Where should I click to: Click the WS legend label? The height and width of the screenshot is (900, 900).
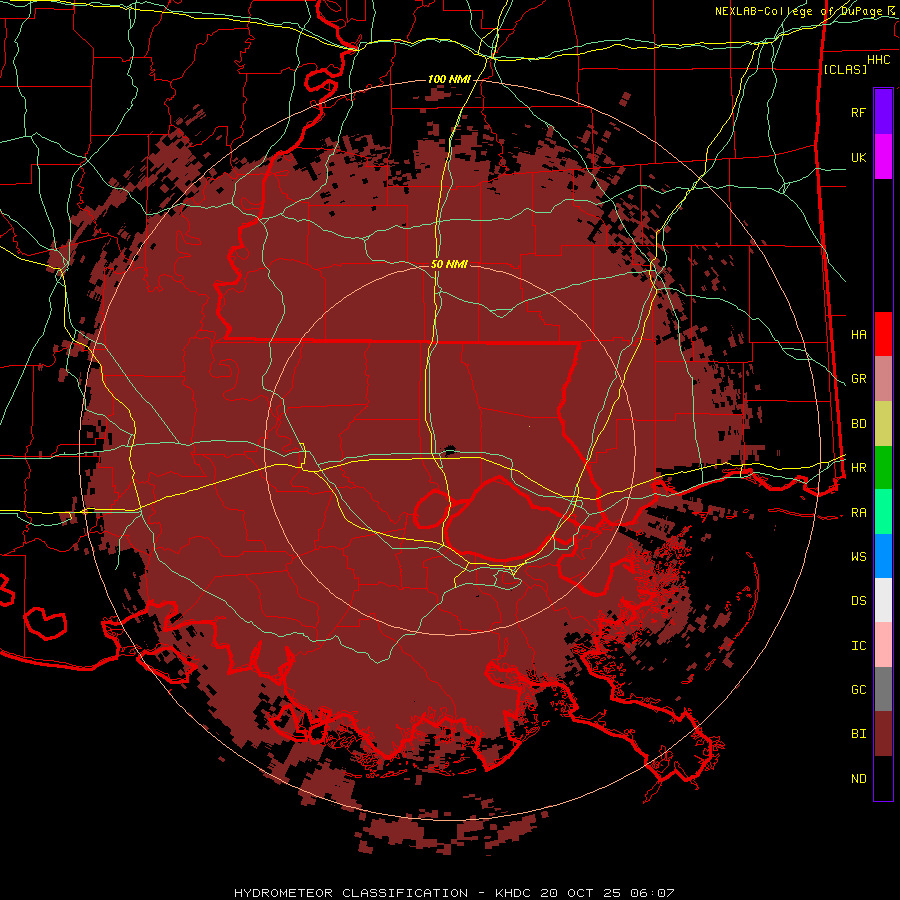(858, 557)
